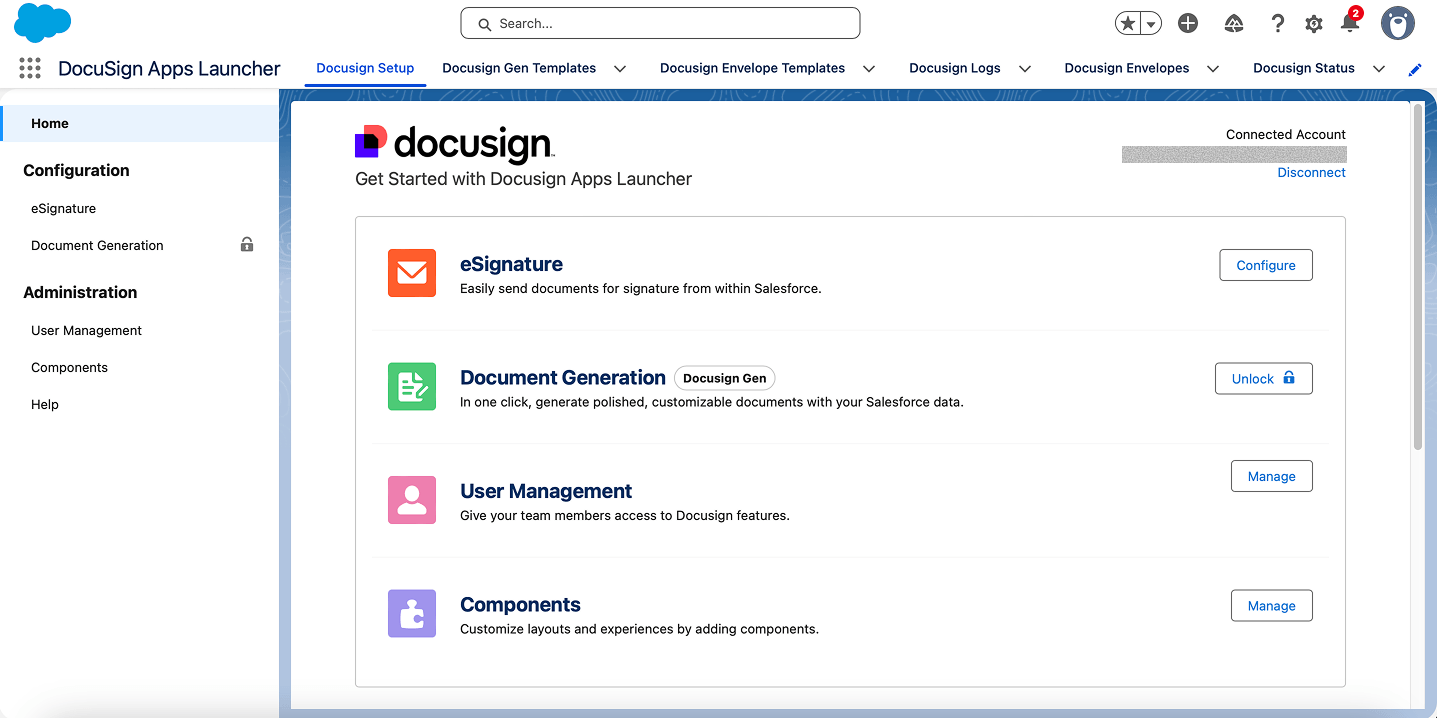Screen dimensions: 1437x718
Task: Open the Docusign Envelope Templates tab
Action: click(x=752, y=68)
